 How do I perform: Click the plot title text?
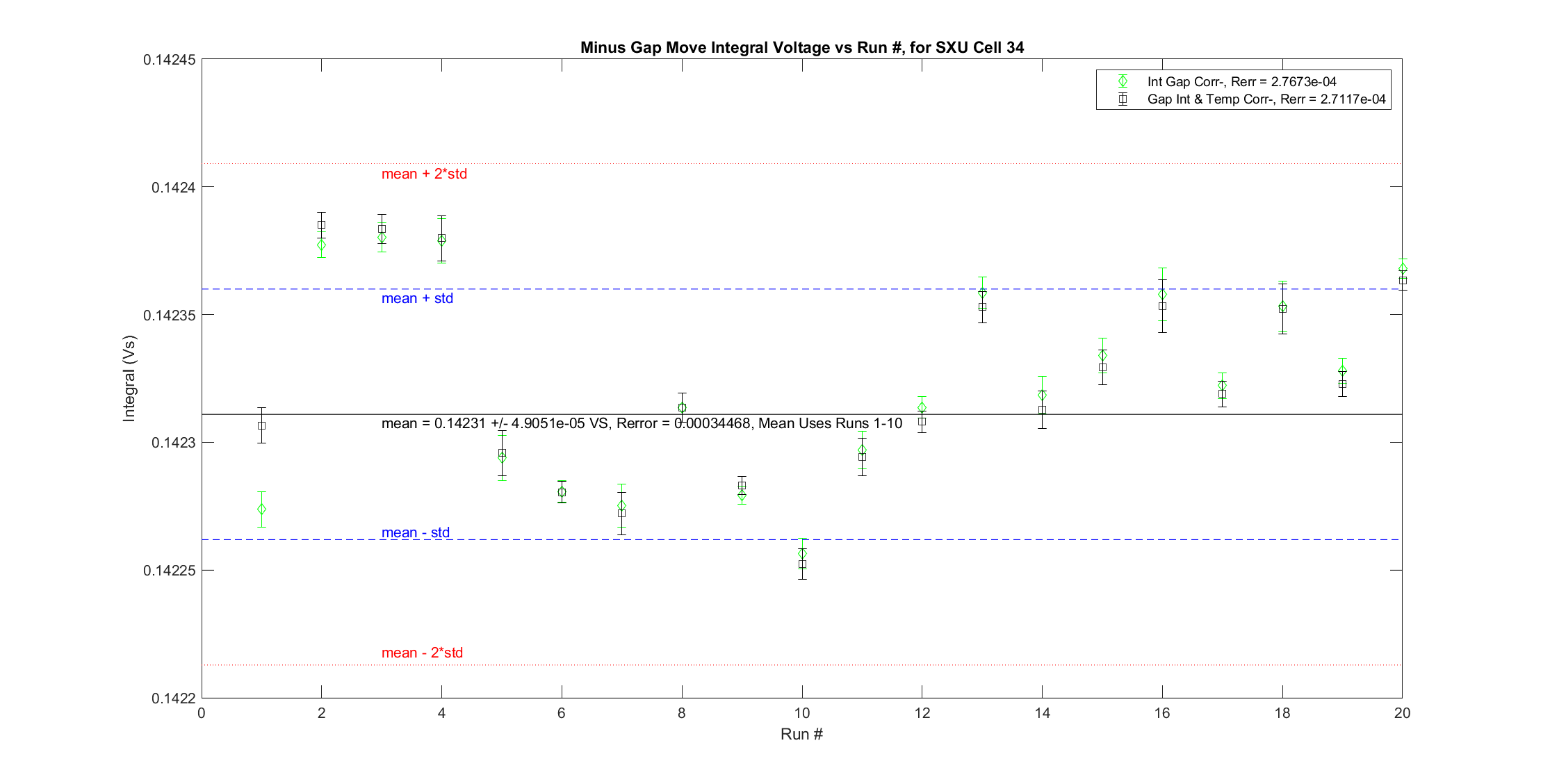pyautogui.click(x=801, y=47)
